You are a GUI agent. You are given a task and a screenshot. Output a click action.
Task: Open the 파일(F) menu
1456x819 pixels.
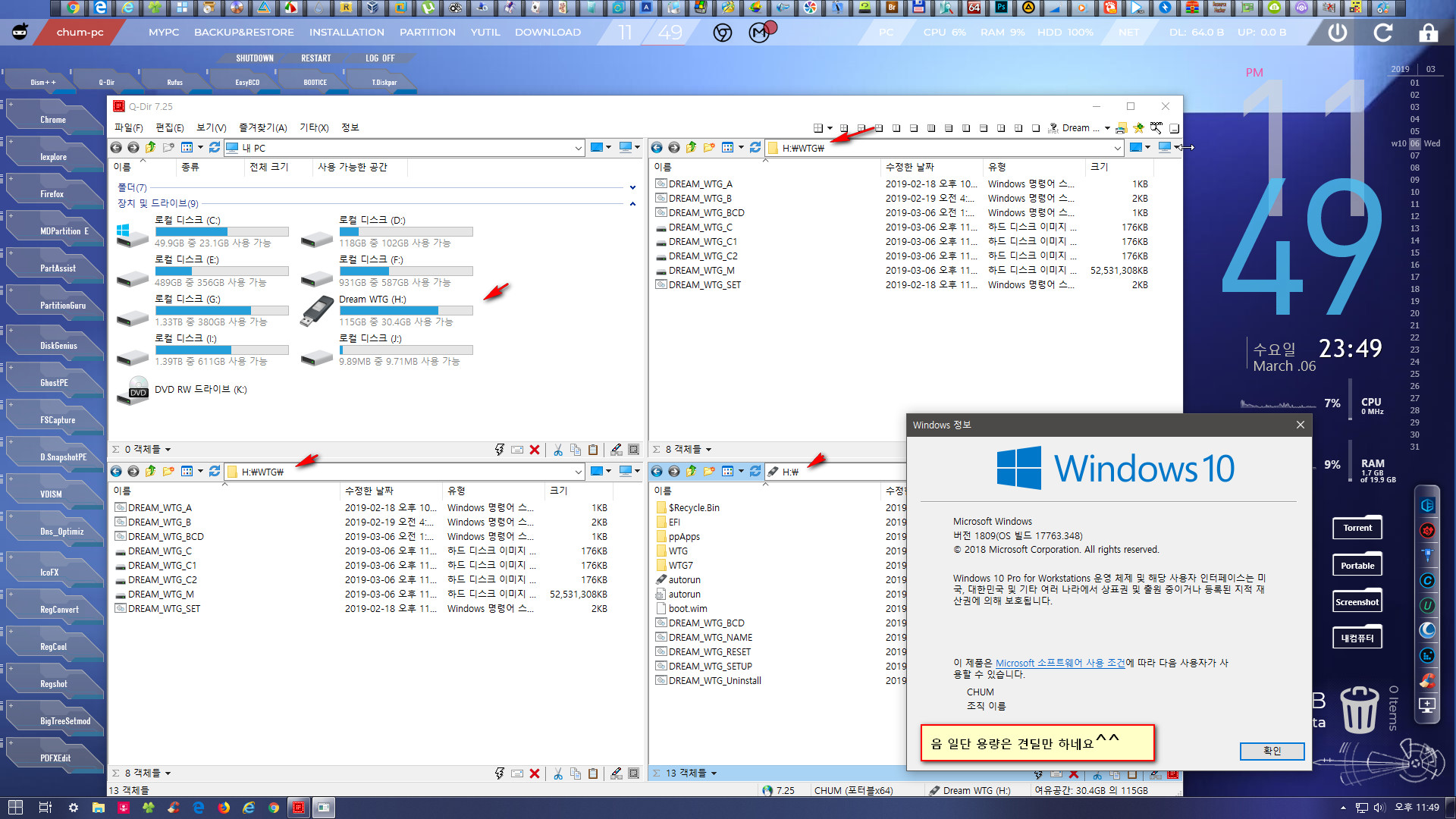128,127
